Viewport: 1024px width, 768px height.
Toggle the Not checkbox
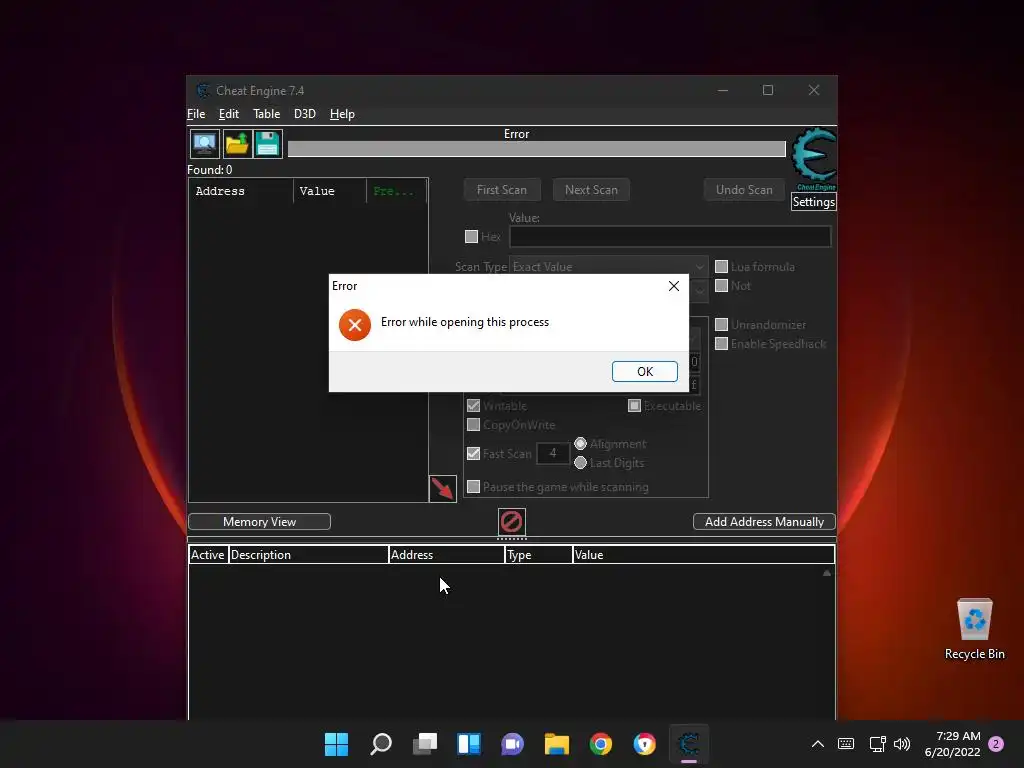coord(722,285)
